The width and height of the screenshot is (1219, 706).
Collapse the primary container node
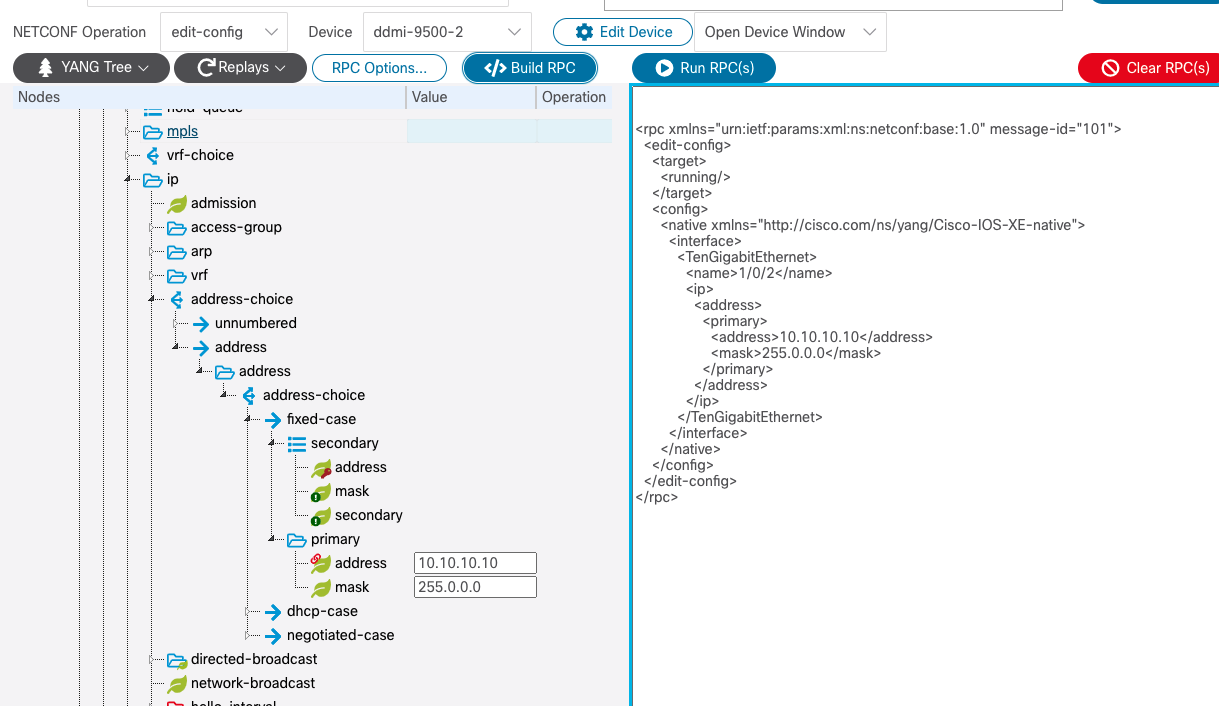tap(272, 539)
